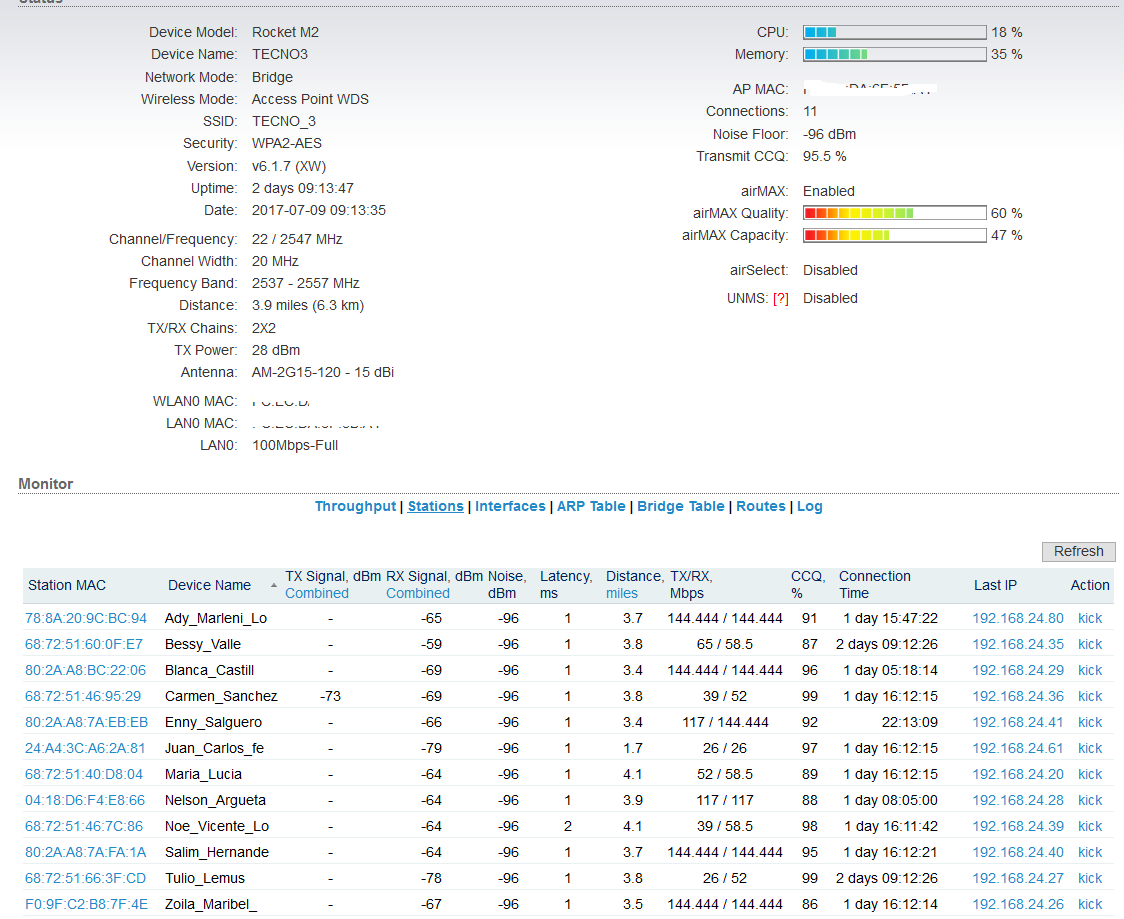Click the airMAX Capacity bar
Screen dimensions: 1124x919
[x=895, y=235]
